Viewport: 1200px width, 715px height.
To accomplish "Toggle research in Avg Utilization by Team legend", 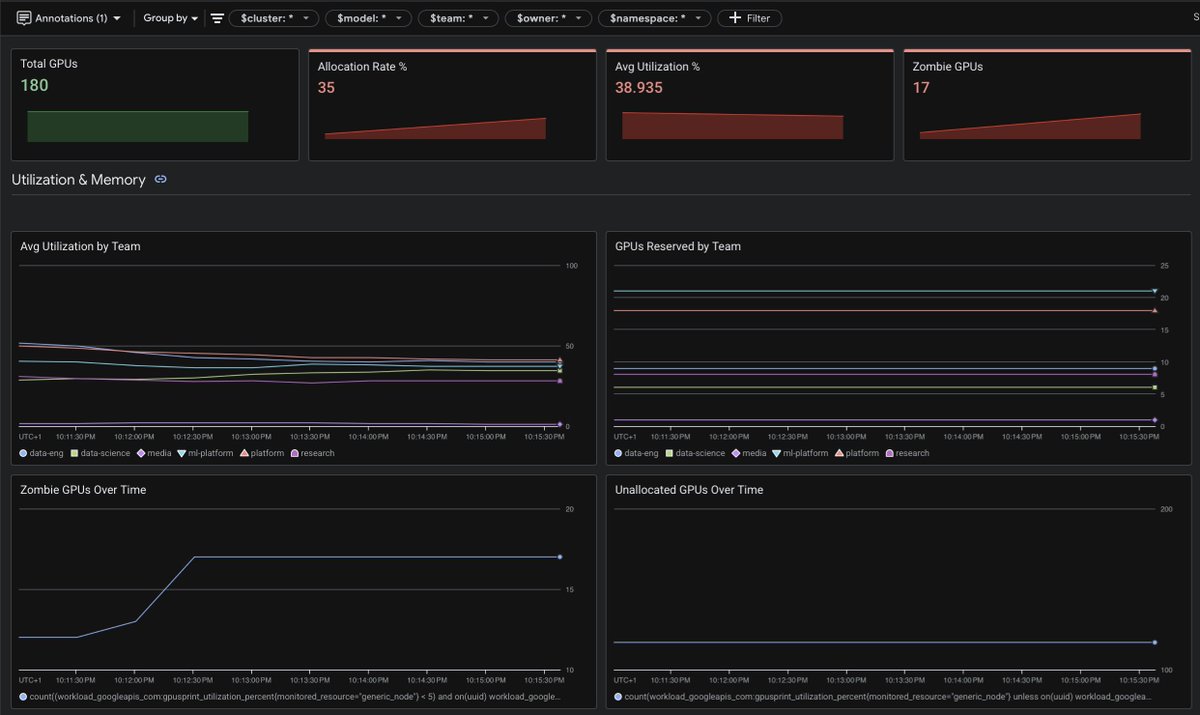I will (313, 453).
